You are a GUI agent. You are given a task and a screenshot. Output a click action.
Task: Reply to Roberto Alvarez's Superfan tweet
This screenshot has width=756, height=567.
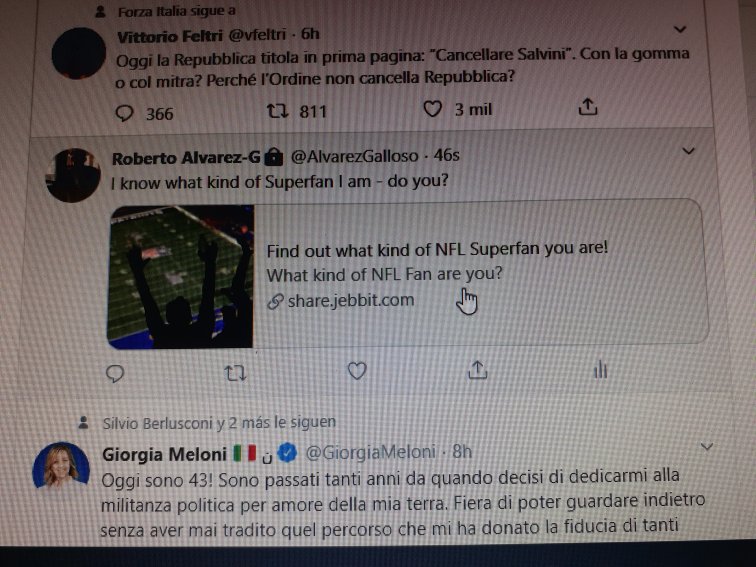(115, 373)
